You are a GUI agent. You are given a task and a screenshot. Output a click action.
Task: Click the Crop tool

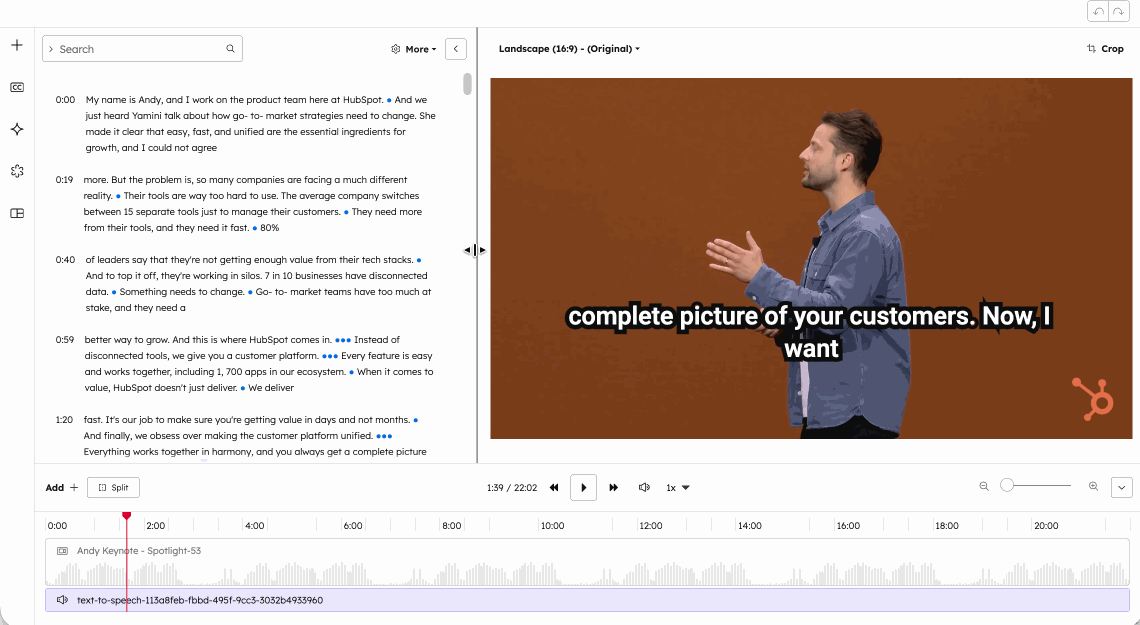pos(1104,48)
